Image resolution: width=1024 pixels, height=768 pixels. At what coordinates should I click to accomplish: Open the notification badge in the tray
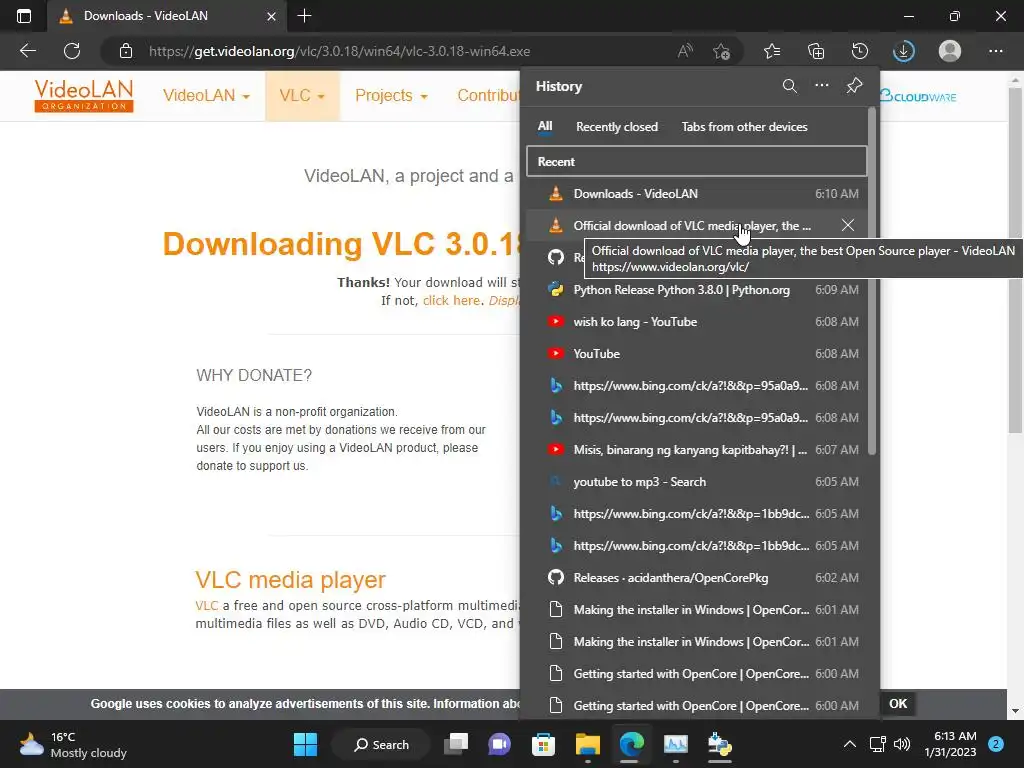click(996, 744)
